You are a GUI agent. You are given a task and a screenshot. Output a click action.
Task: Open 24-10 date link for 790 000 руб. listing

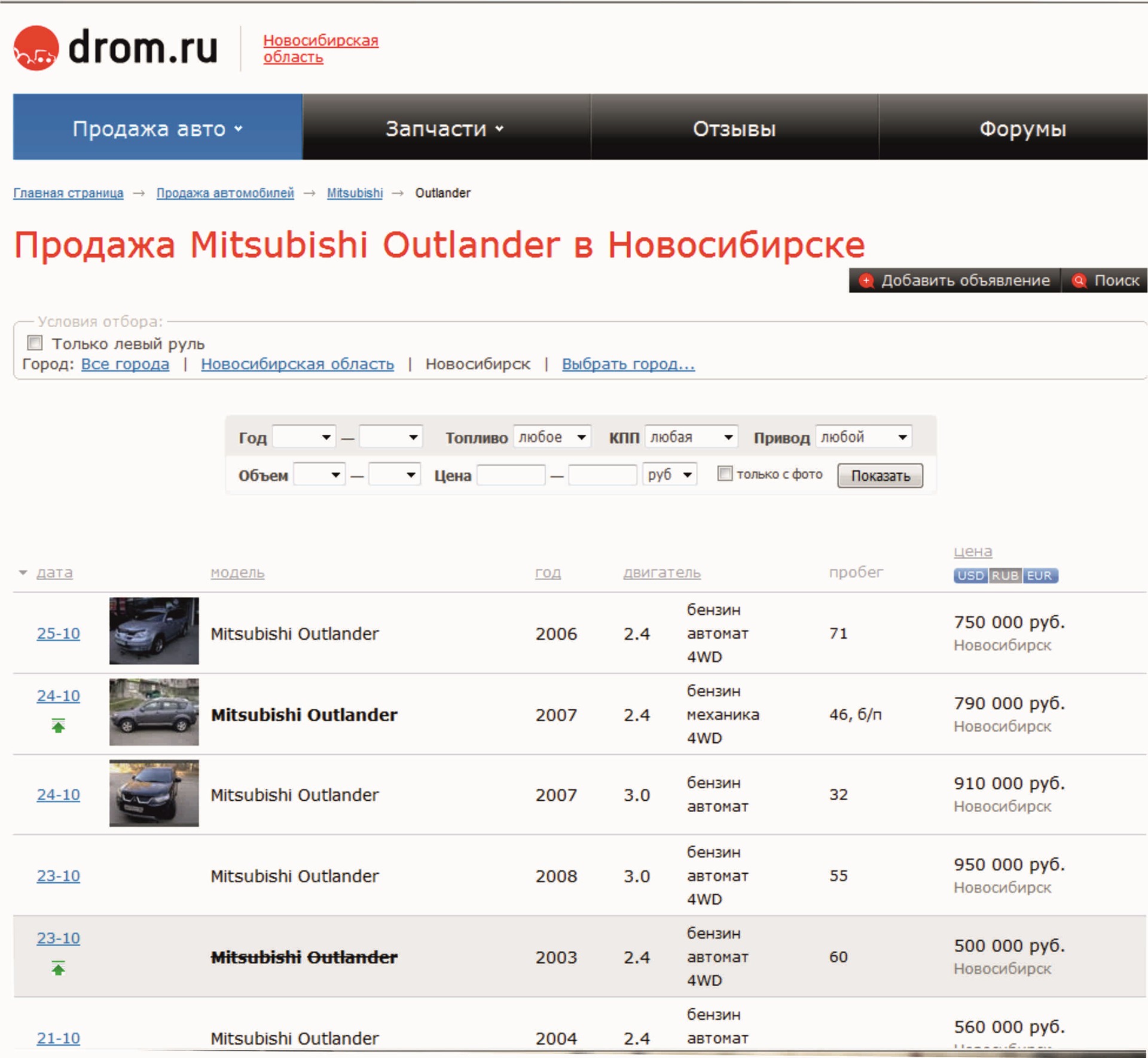(x=58, y=696)
